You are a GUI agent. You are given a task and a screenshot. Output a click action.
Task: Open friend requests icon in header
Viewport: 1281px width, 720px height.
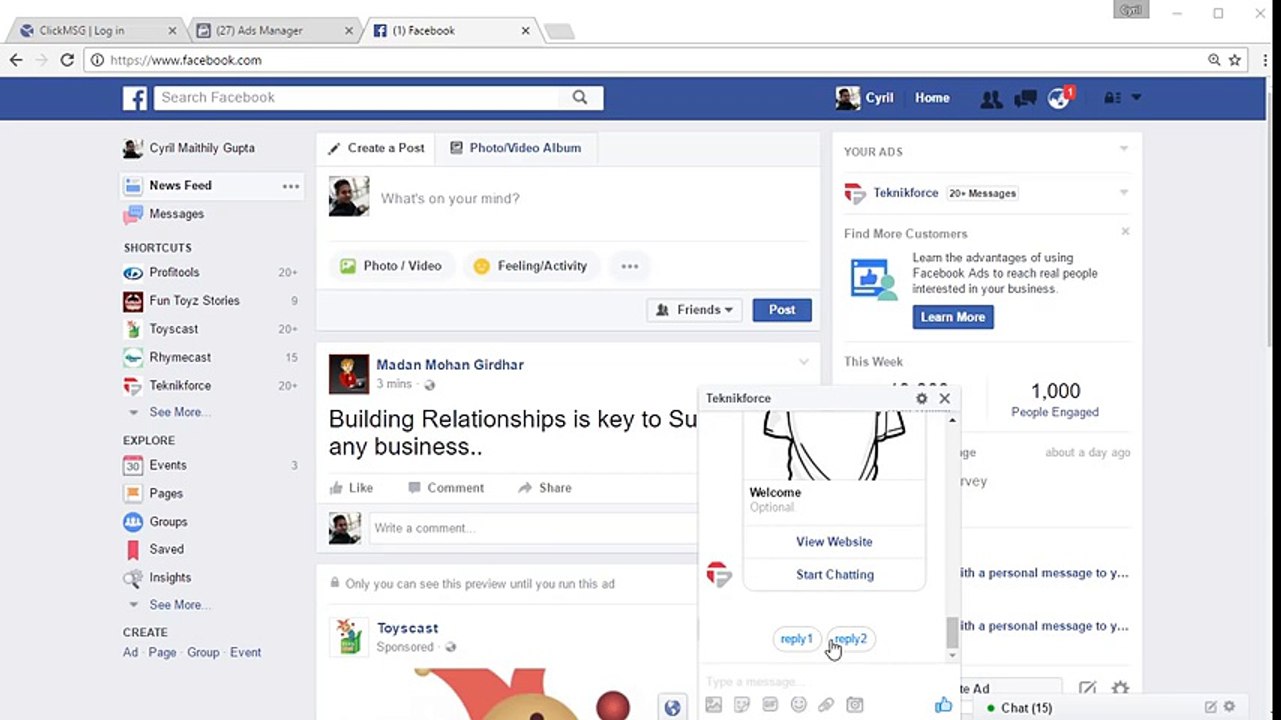(x=991, y=98)
